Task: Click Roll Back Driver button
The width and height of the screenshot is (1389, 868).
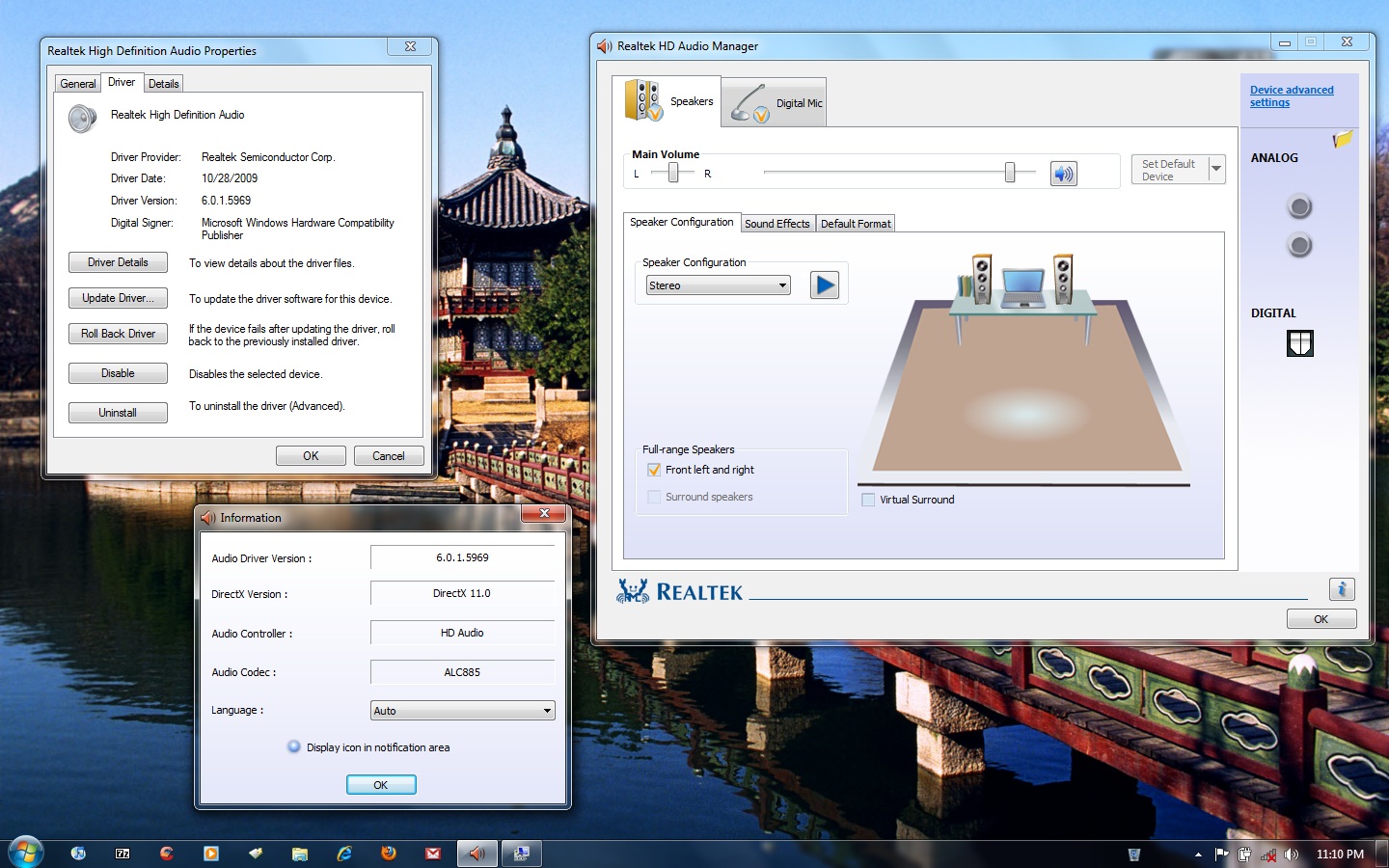Action: coord(118,334)
